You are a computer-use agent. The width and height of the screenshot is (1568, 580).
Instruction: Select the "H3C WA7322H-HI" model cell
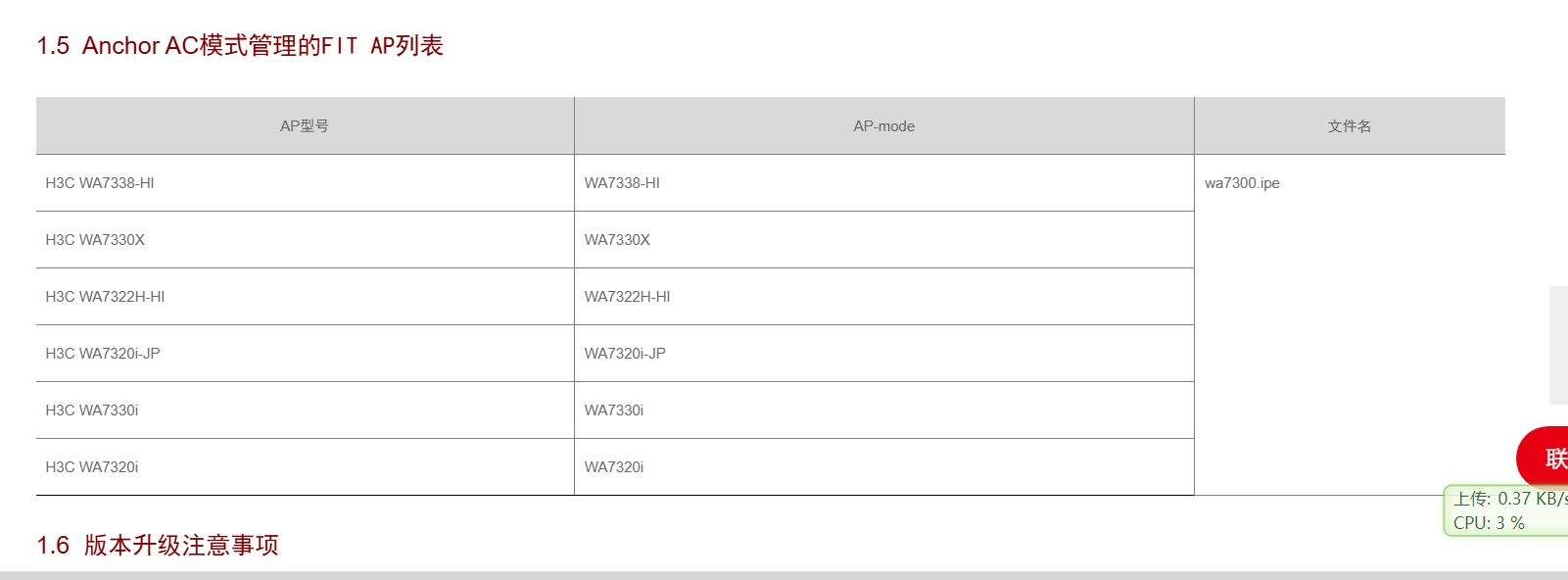pos(105,297)
